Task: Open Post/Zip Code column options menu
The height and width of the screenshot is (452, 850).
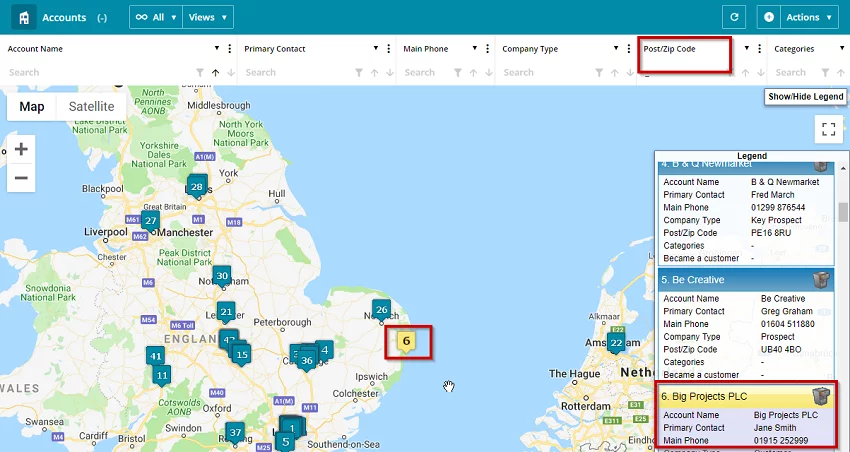Action: [760, 49]
